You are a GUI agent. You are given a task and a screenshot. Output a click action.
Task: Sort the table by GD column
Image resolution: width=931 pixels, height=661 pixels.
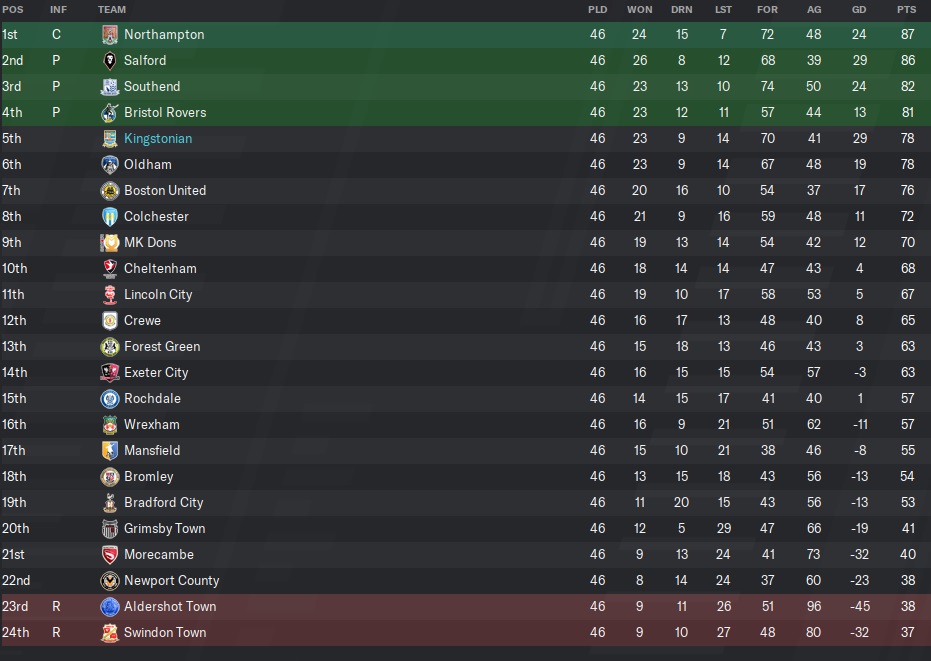859,10
